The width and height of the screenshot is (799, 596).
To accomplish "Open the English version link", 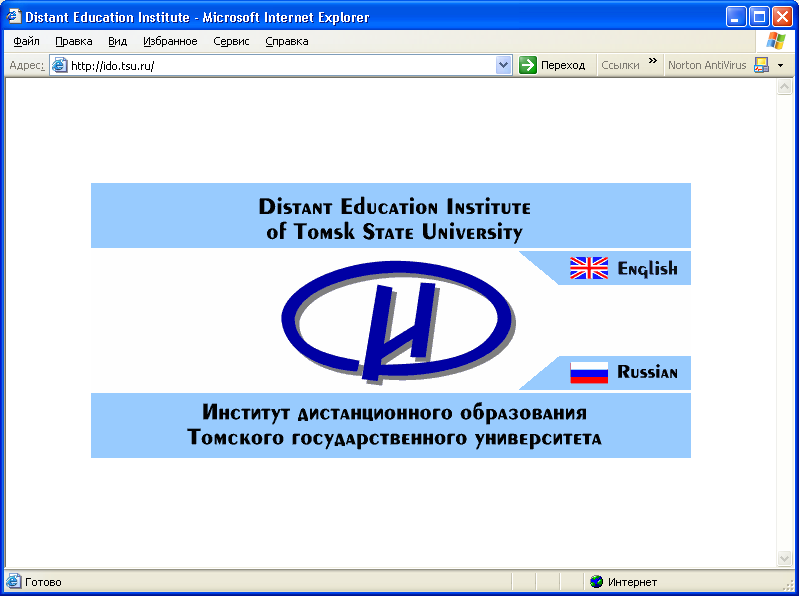I will pyautogui.click(x=647, y=268).
